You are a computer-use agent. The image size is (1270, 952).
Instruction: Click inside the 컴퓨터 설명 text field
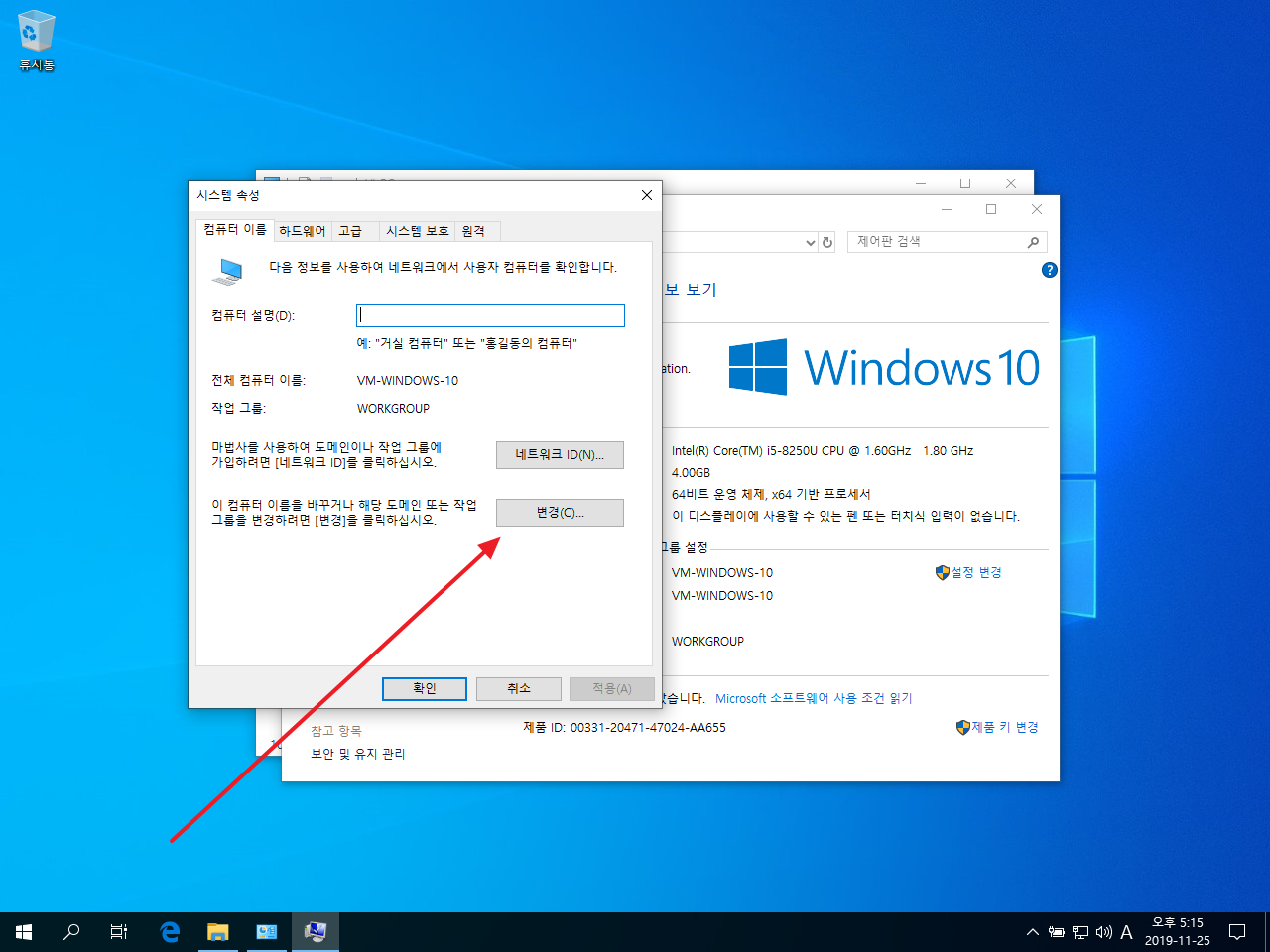click(489, 315)
